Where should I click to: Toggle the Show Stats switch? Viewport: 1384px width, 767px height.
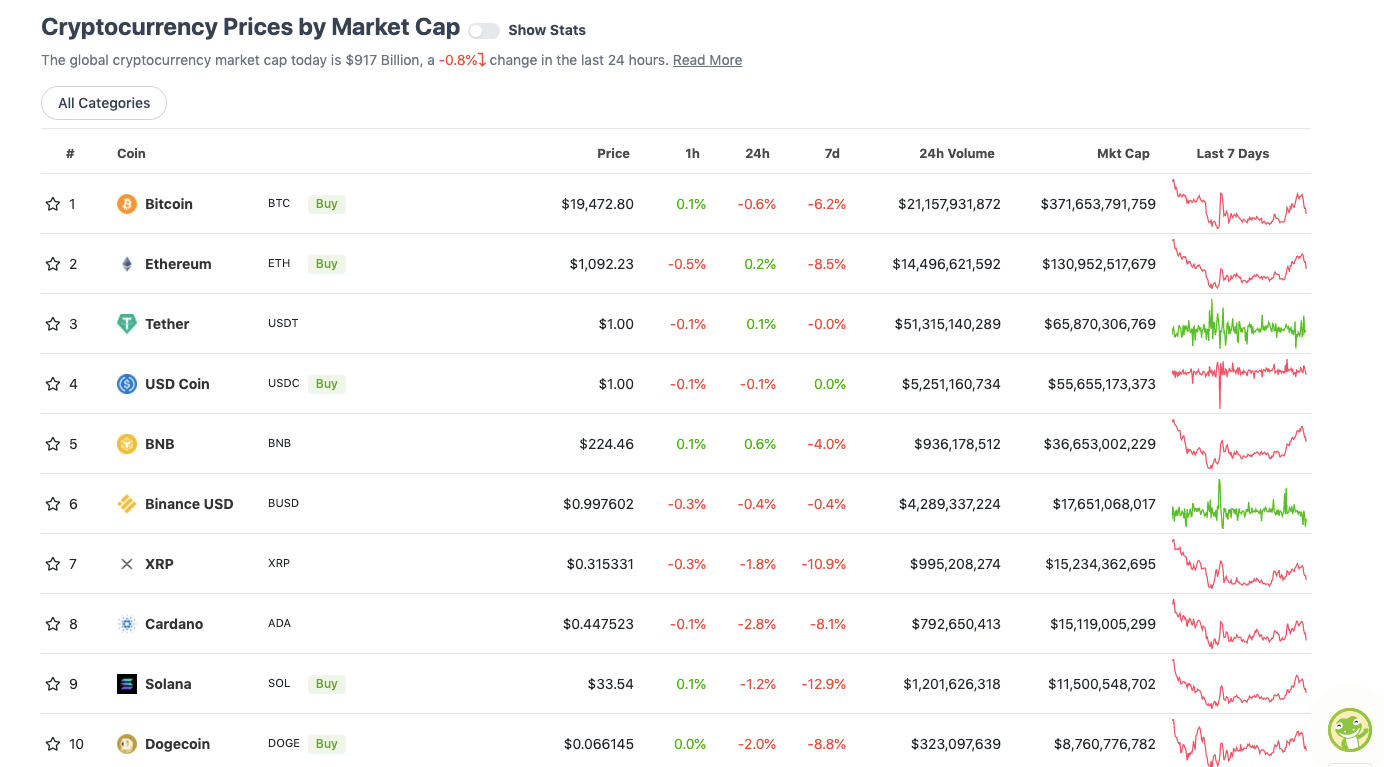484,31
